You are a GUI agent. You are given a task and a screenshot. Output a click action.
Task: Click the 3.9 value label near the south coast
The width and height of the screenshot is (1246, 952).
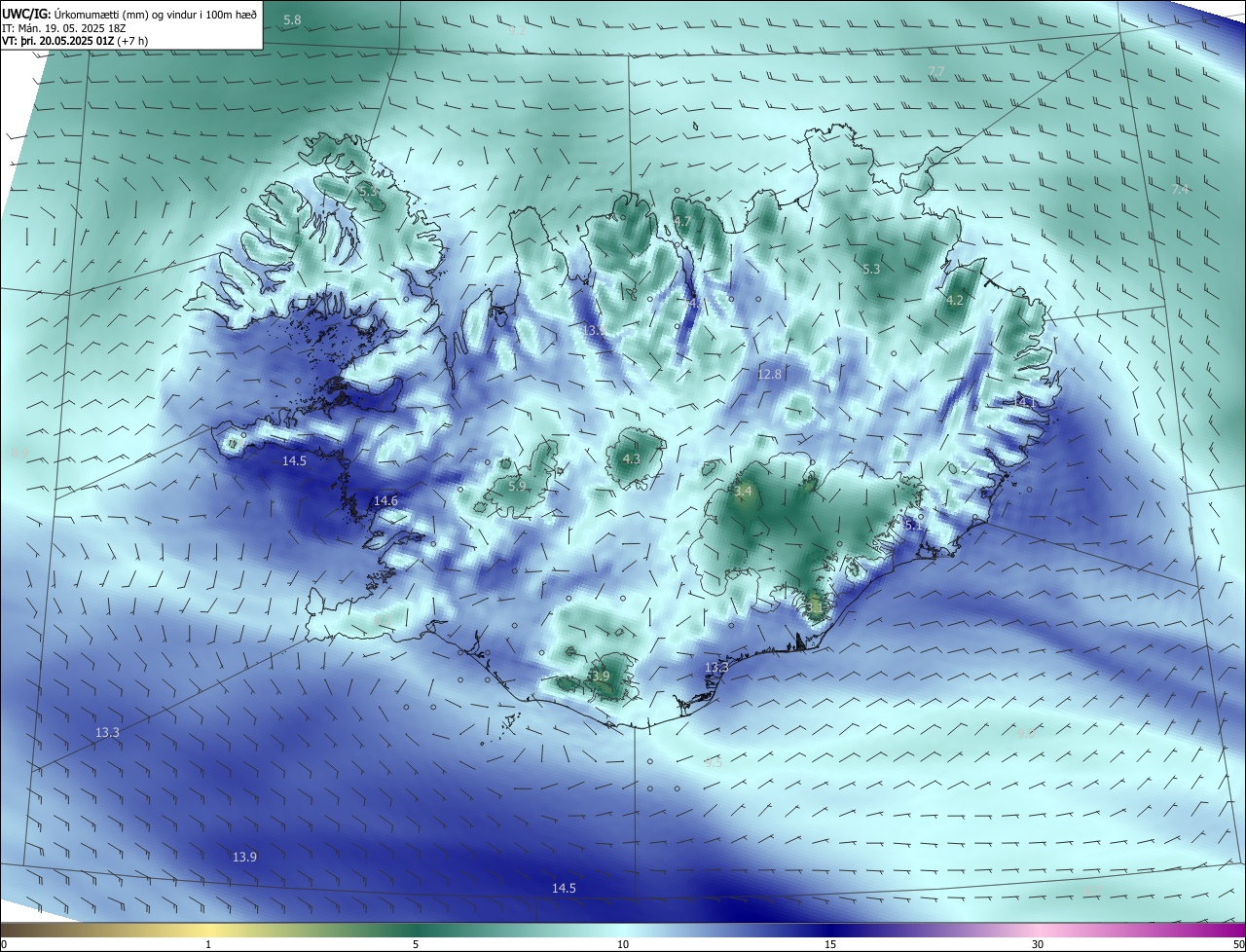click(x=600, y=676)
